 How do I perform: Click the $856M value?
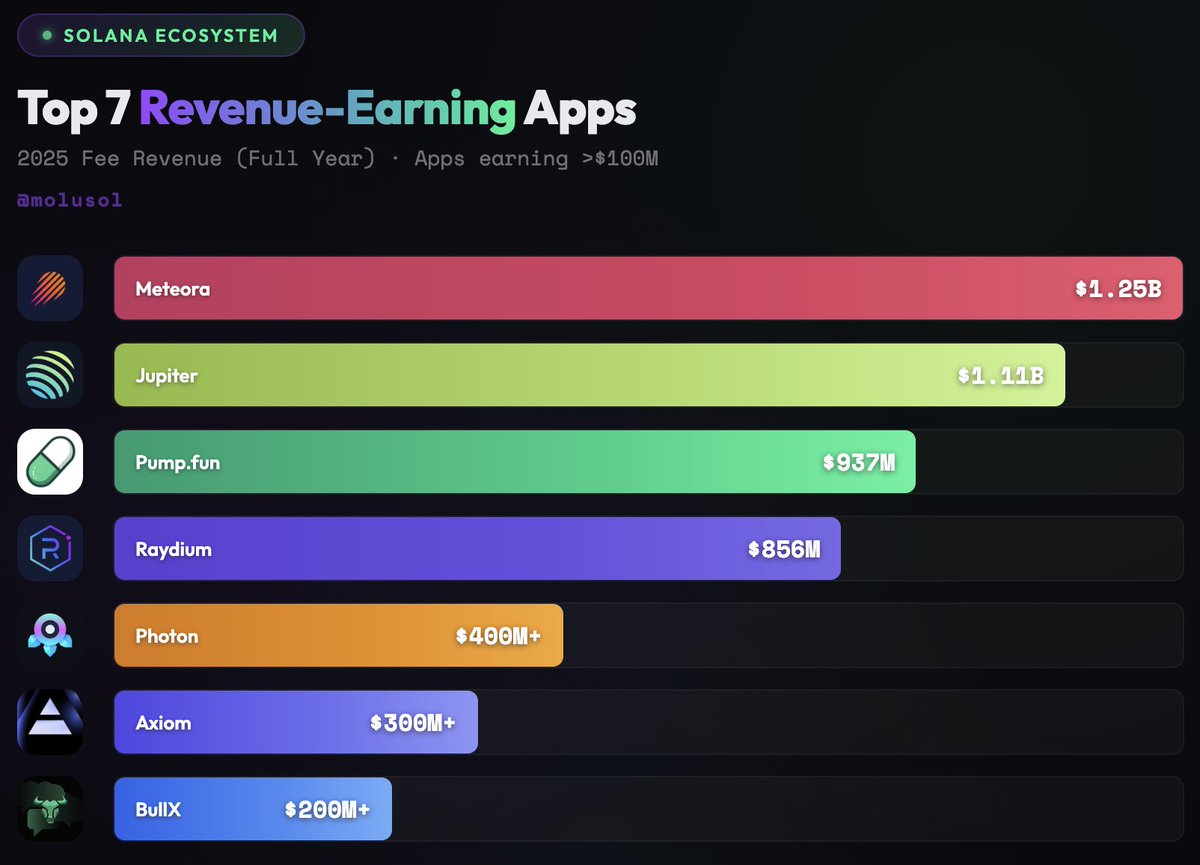784,550
